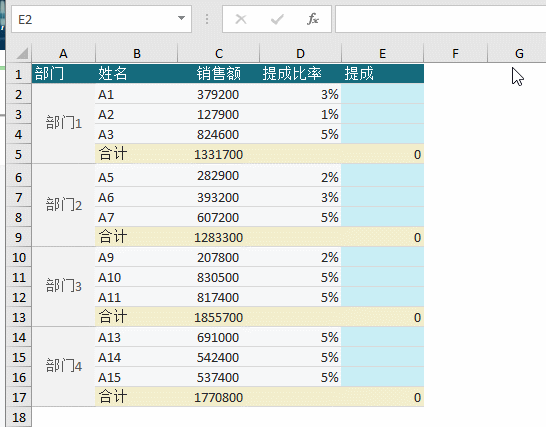Click the cancel X icon in formula bar
The width and height of the screenshot is (546, 427).
pos(241,19)
